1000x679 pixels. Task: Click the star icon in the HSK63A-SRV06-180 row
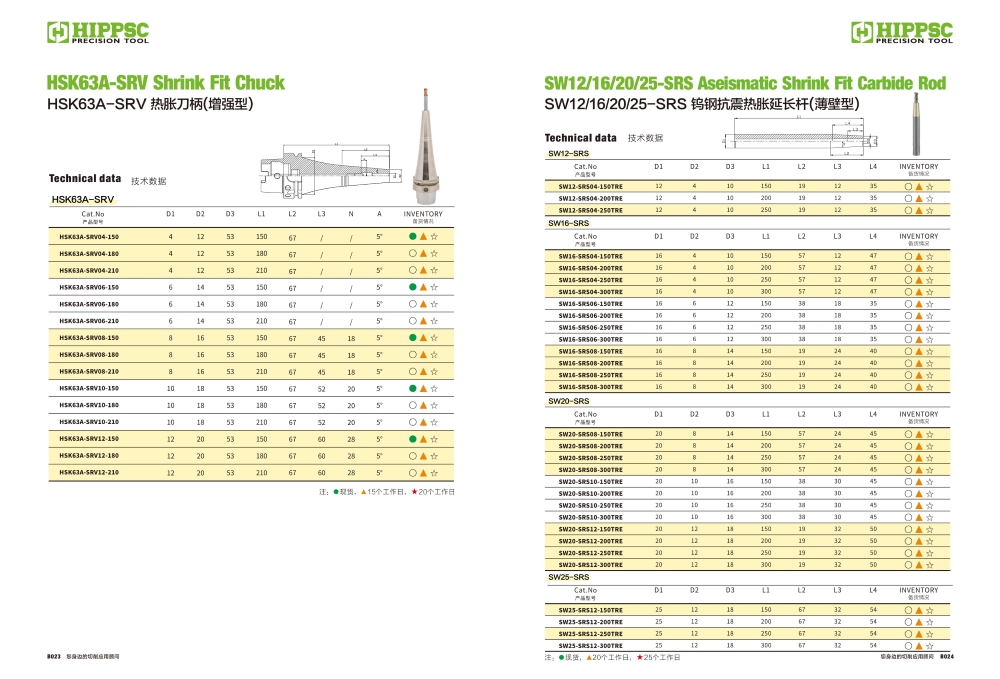pyautogui.click(x=434, y=304)
